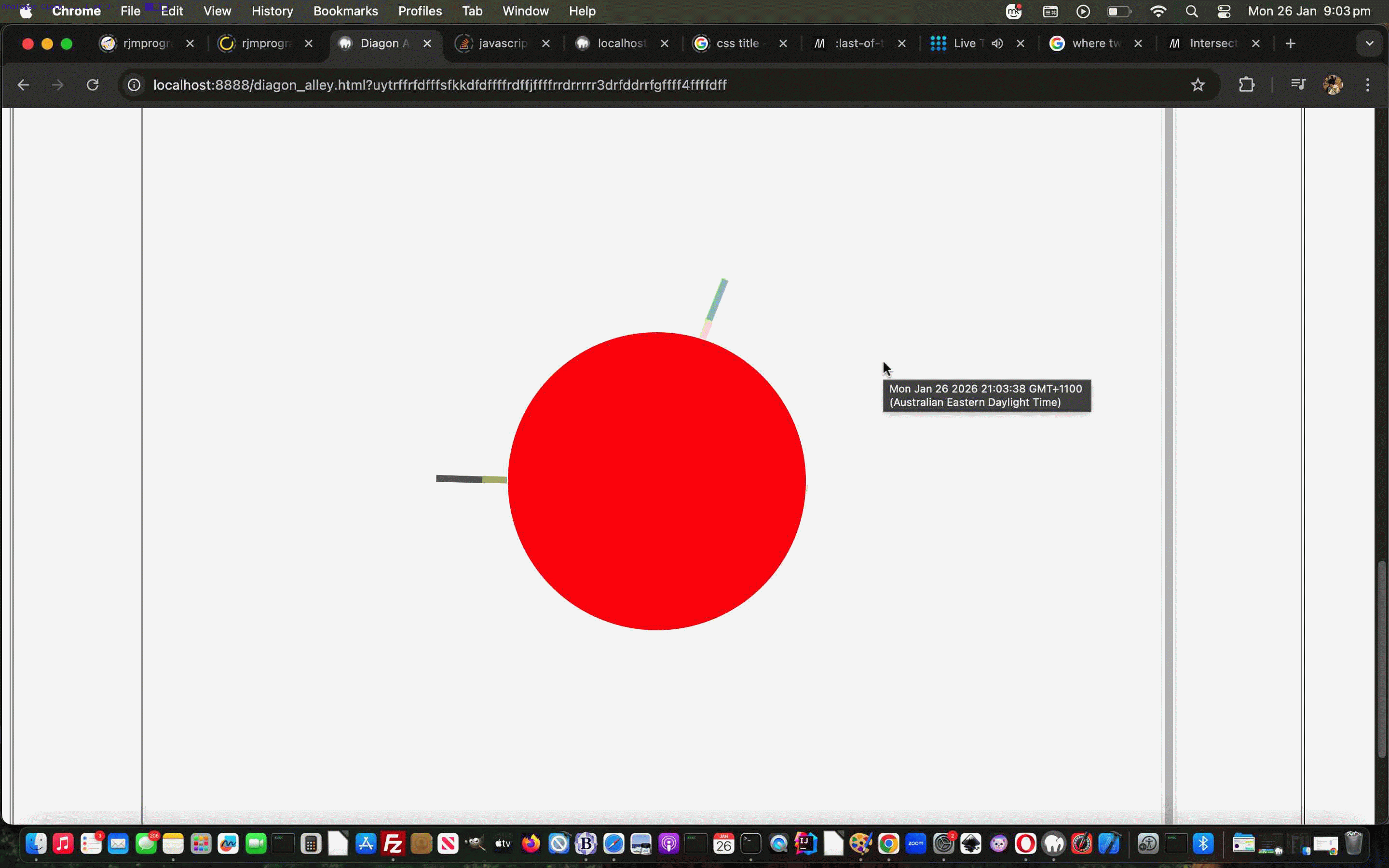Bookmark this page with star icon
Viewport: 1389px width, 868px height.
tap(1198, 85)
